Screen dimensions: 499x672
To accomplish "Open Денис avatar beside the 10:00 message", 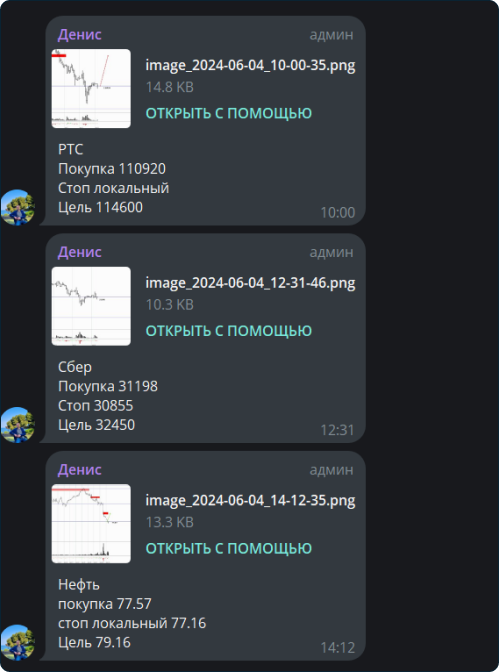I will (18, 207).
